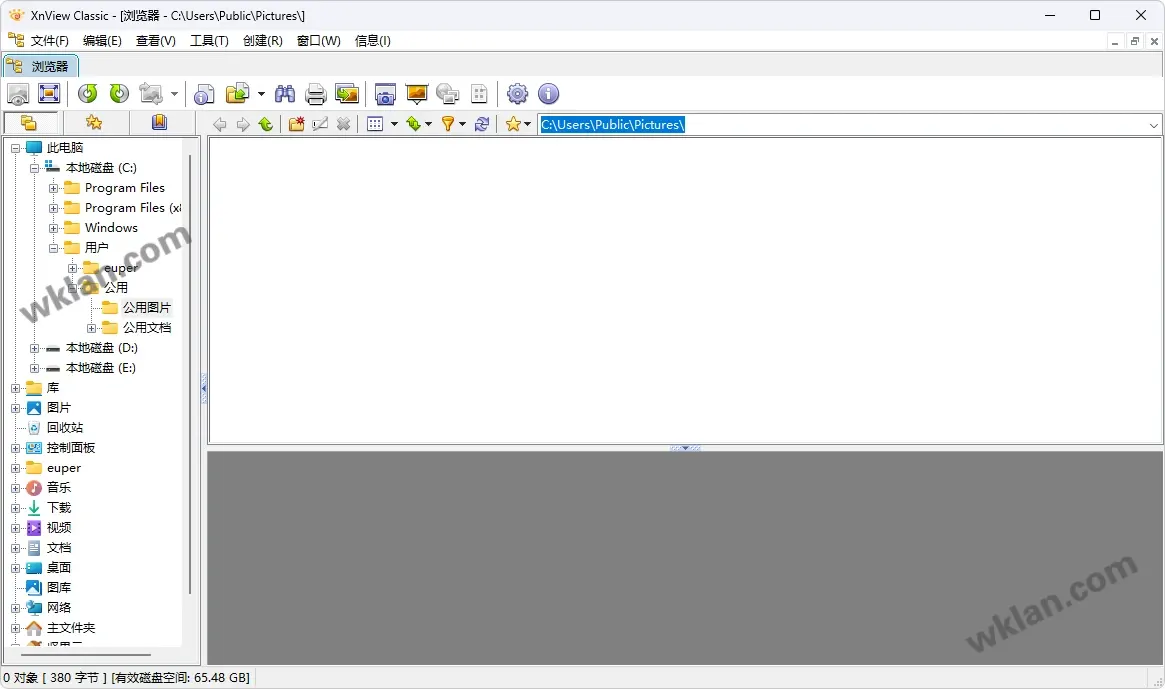Screen dimensions: 1165x689
Task: Open the 文件(F) menu
Action: [x=49, y=41]
